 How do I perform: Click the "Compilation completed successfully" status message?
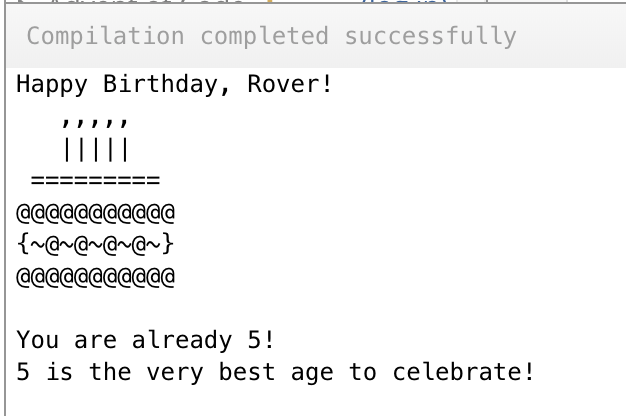pyautogui.click(x=271, y=37)
